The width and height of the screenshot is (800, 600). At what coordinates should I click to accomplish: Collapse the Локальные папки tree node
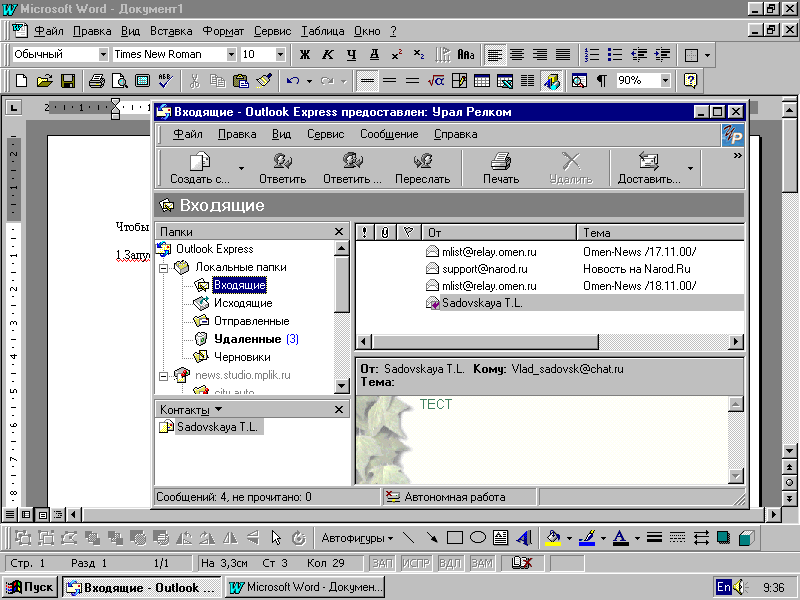pos(163,268)
